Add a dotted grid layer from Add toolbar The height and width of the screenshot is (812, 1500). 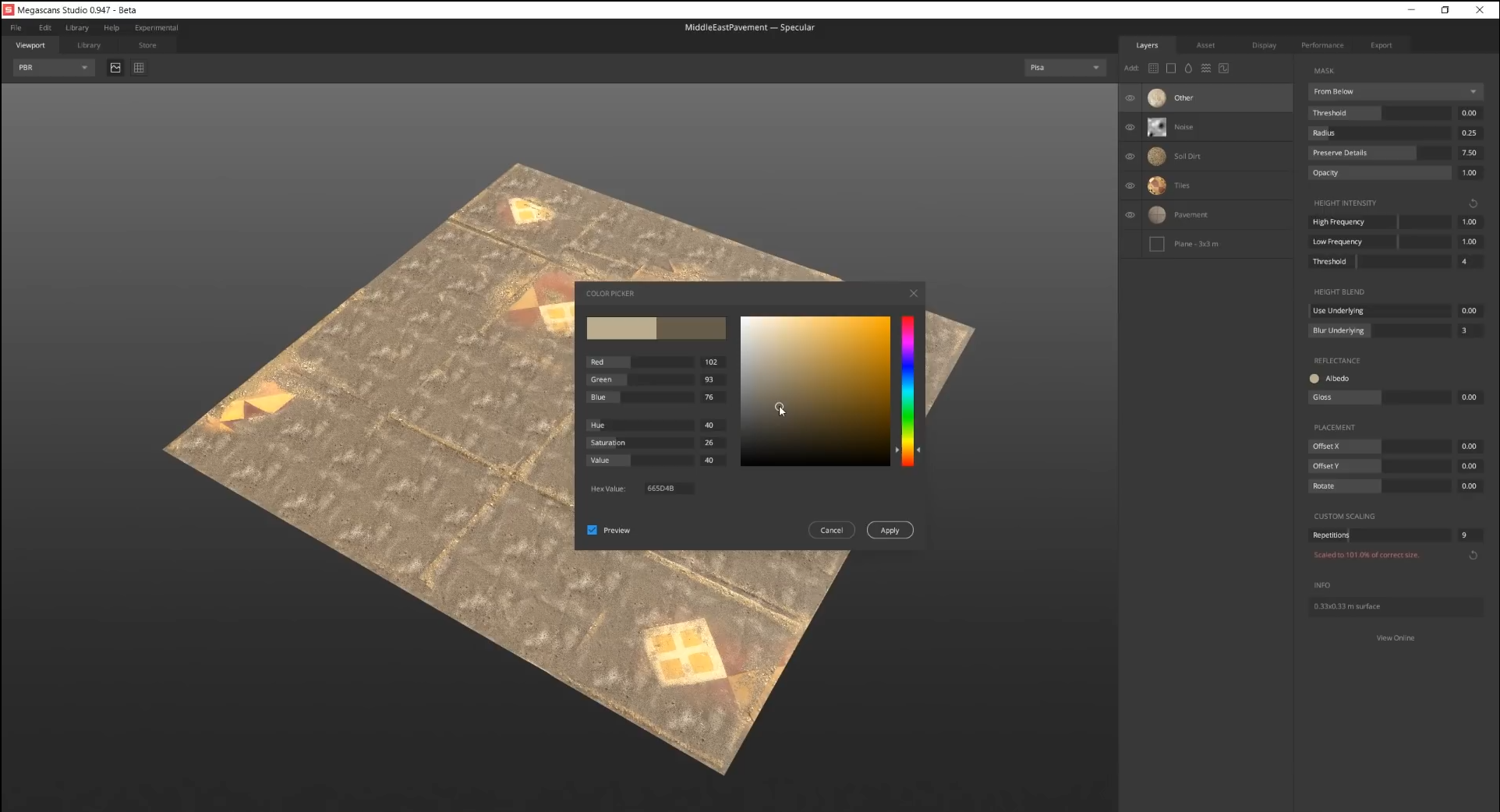coord(1153,69)
